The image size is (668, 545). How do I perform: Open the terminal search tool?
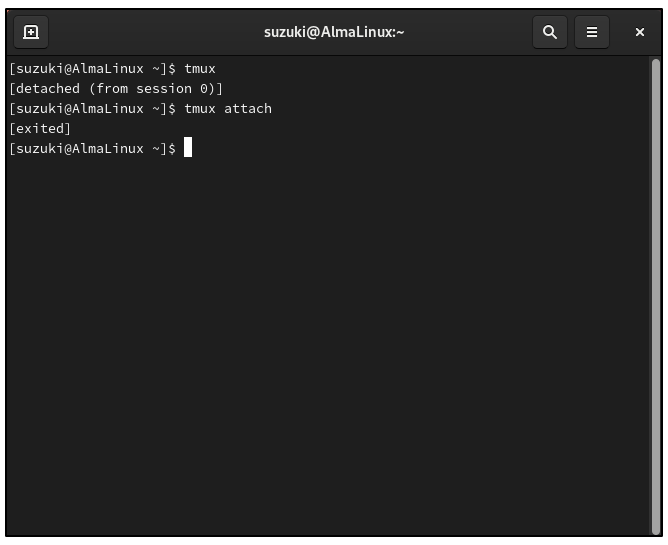(x=549, y=32)
